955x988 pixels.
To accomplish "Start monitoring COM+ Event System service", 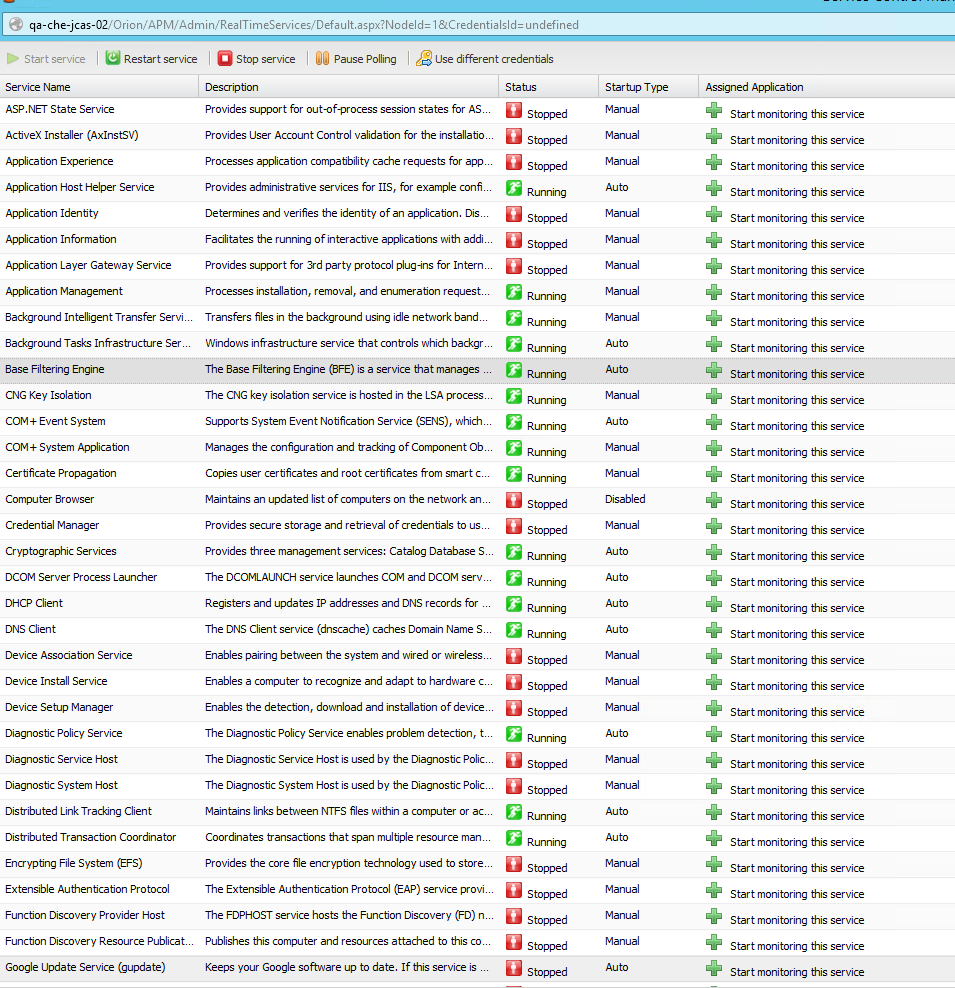I will 797,426.
